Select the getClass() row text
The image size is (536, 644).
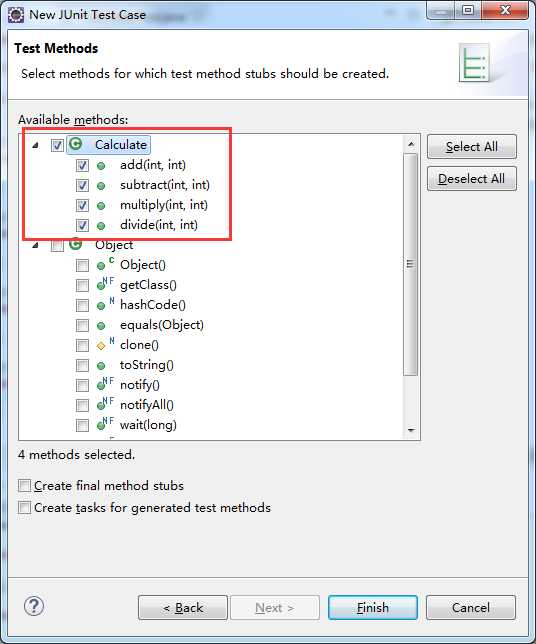[x=148, y=285]
